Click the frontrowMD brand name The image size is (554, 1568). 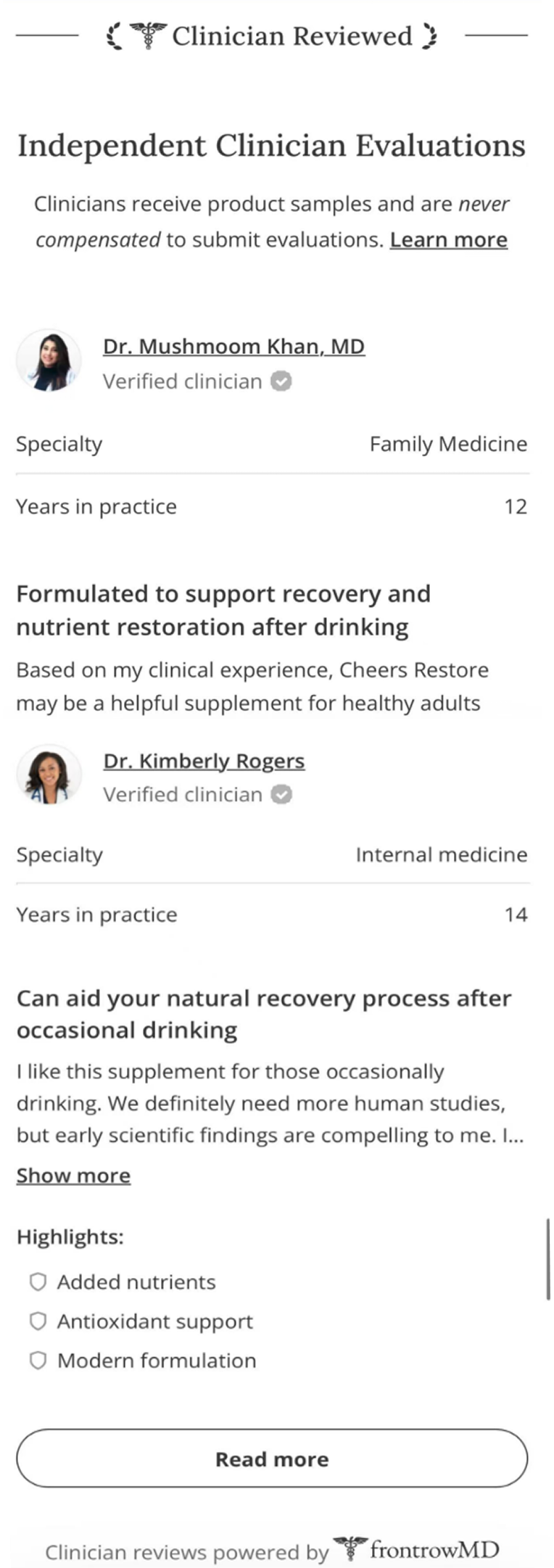[x=434, y=1550]
